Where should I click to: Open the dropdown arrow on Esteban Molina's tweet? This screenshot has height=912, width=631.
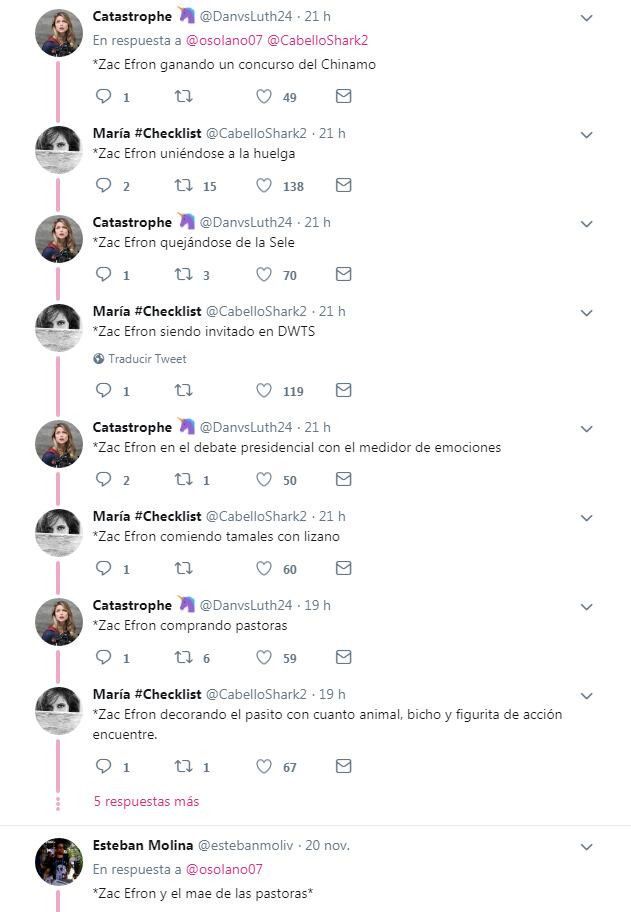(587, 847)
